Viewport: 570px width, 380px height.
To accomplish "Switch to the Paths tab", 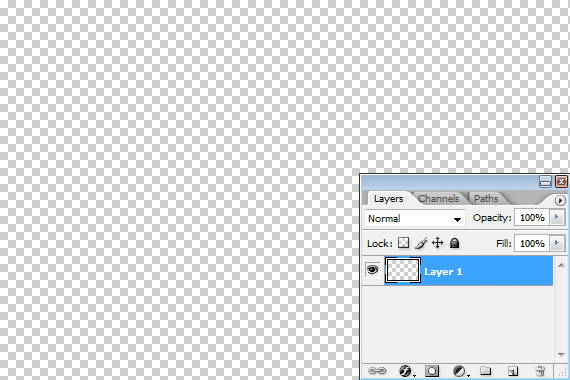I will click(486, 199).
